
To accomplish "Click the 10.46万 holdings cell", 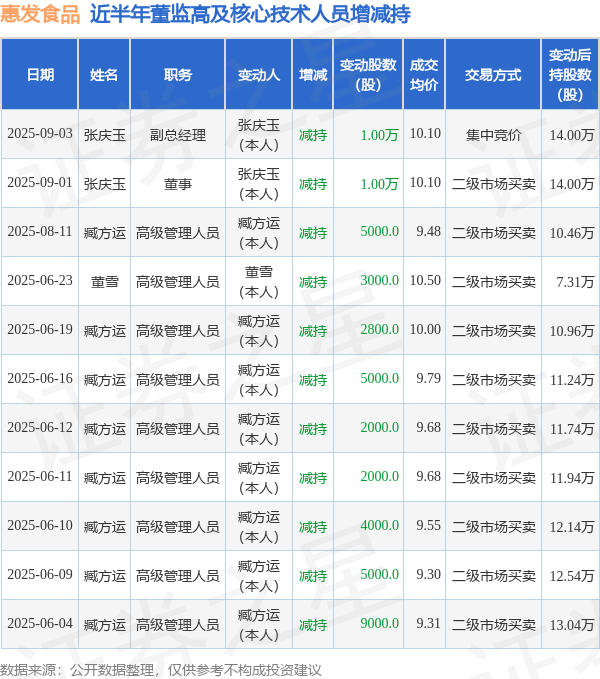I will coord(571,233).
